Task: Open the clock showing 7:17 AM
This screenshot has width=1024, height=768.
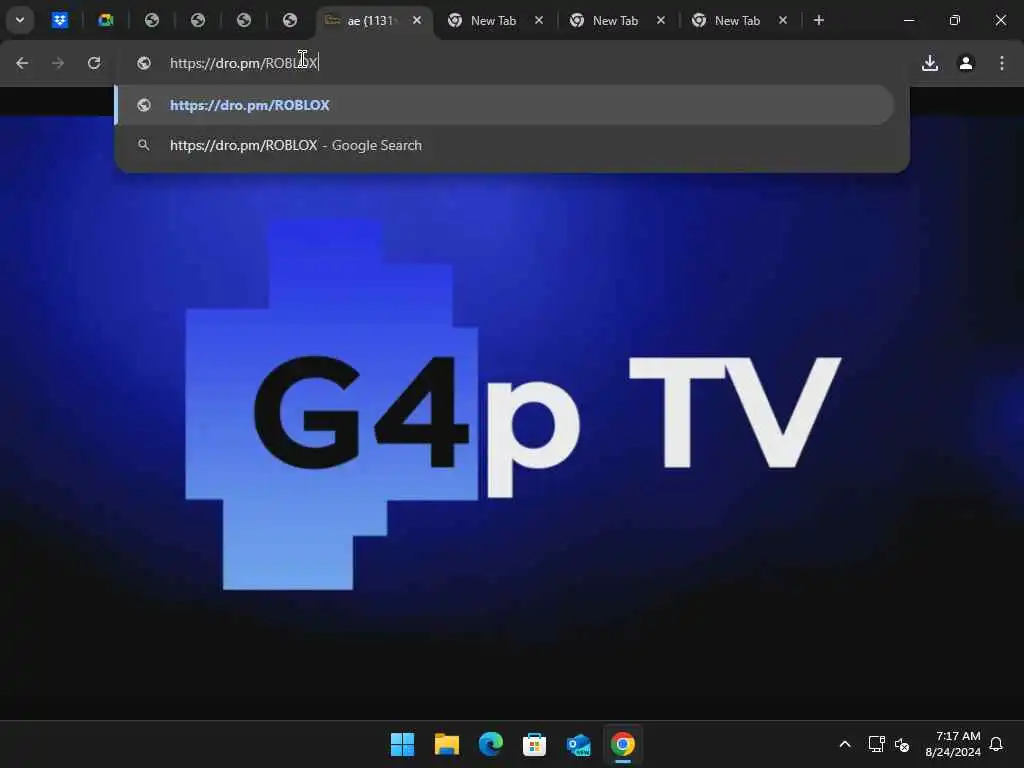Action: [953, 744]
